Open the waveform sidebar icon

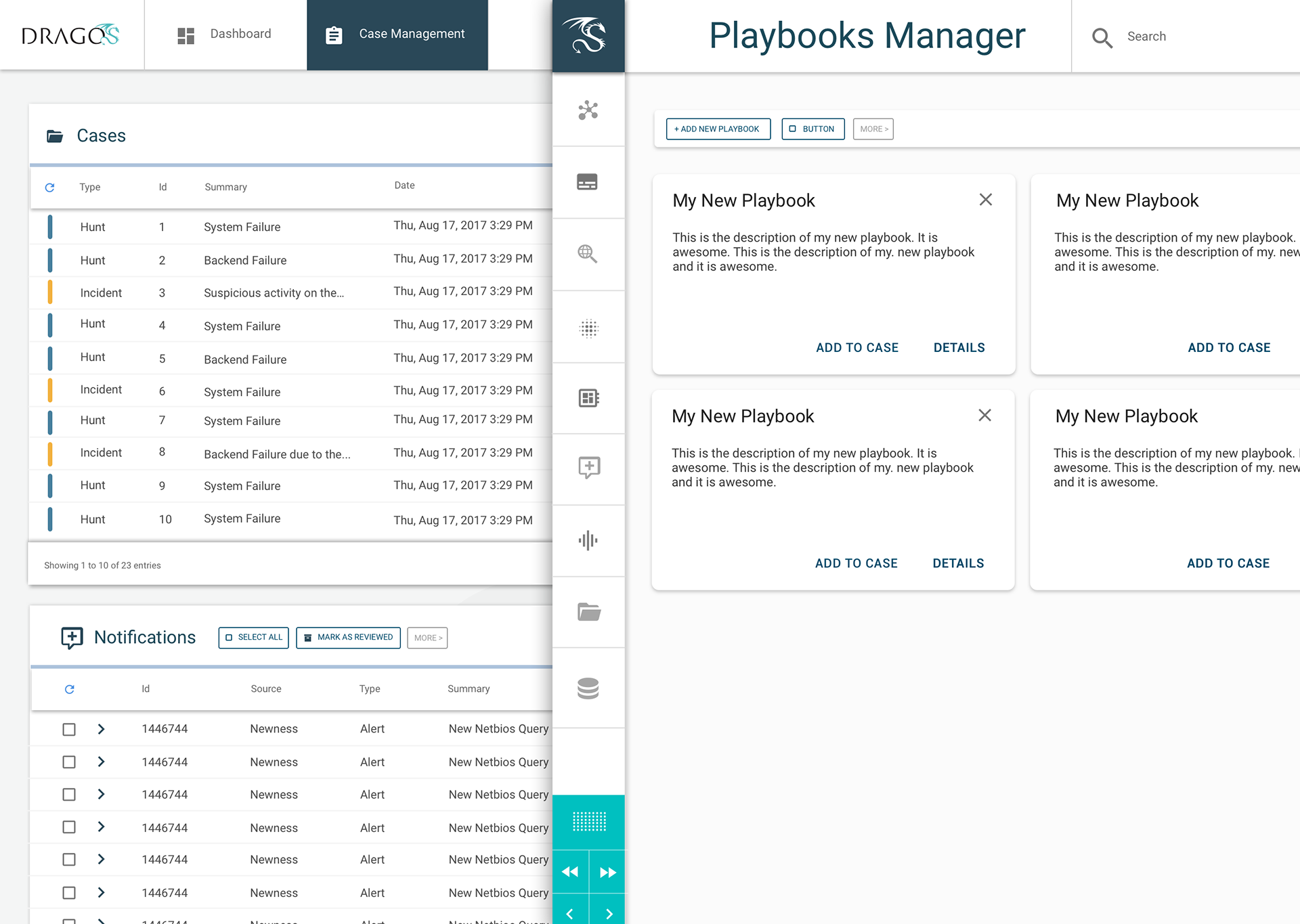pyautogui.click(x=588, y=540)
